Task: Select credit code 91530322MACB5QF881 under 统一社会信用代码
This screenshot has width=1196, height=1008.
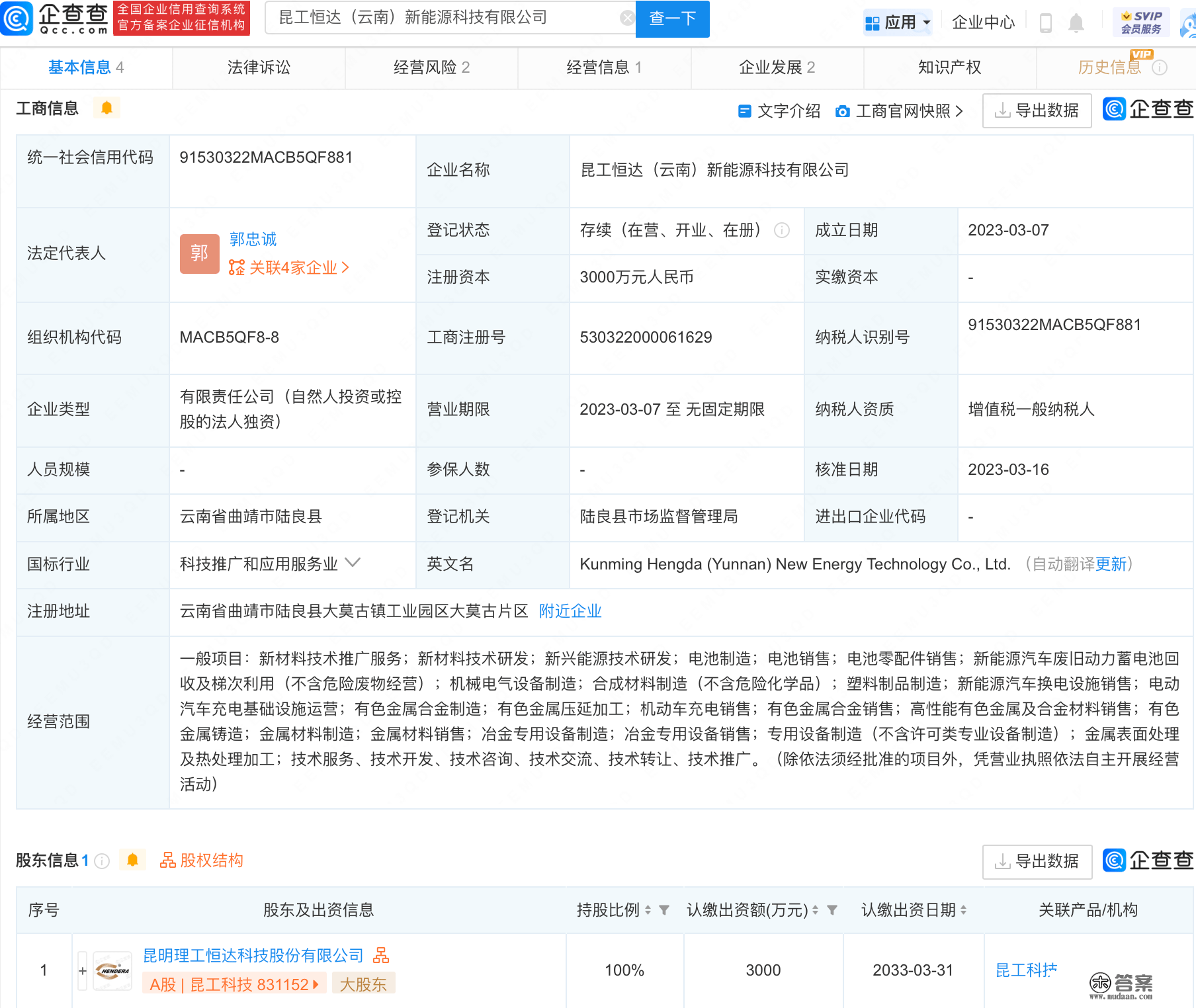Action: (266, 157)
